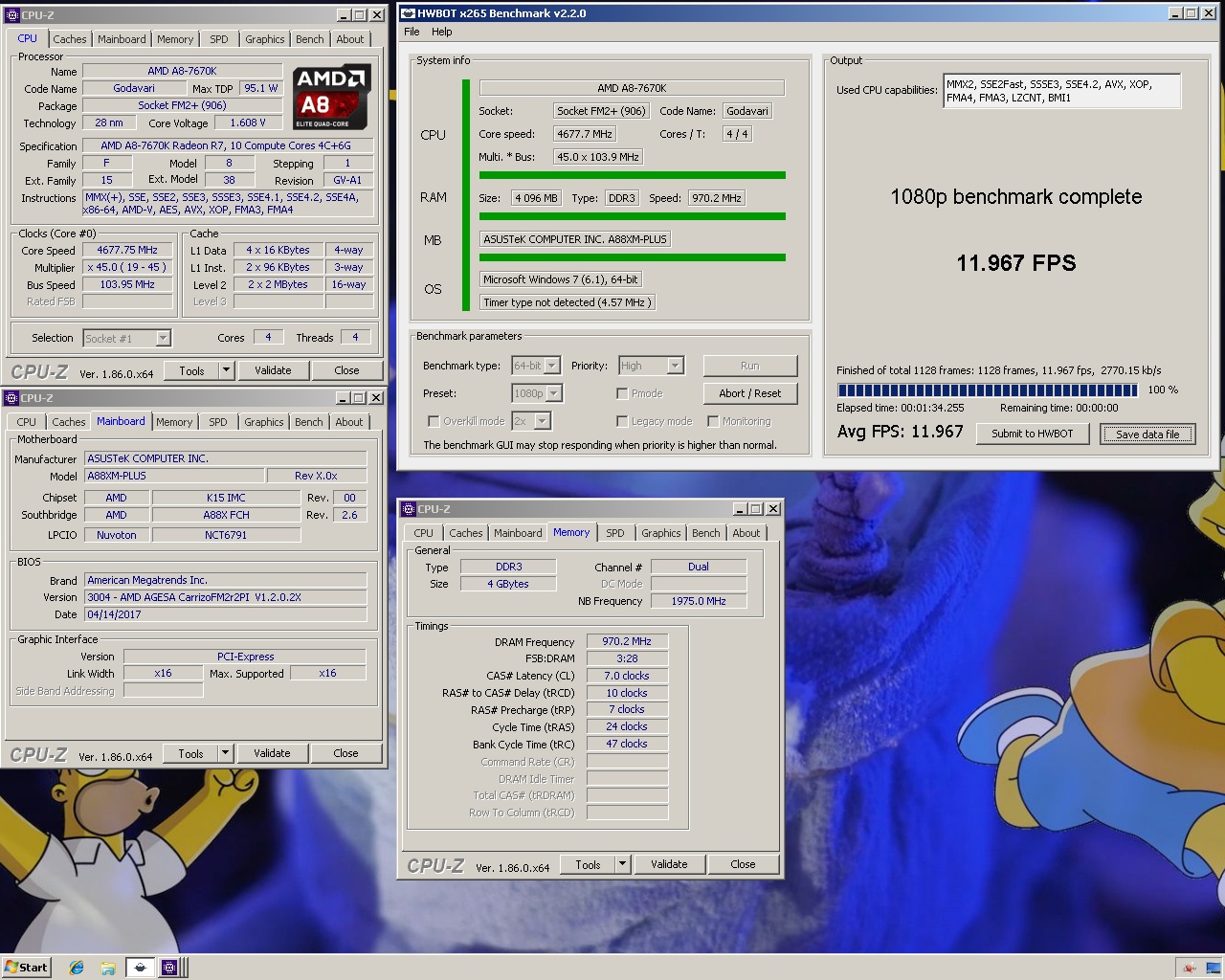Click CAS# Latency 7.0 clocks value
This screenshot has width=1225, height=980.
coord(627,676)
